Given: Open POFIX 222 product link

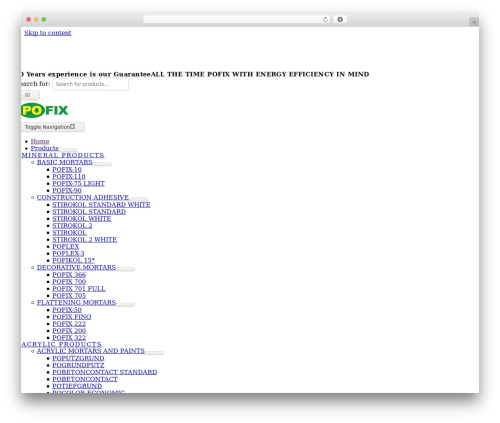Looking at the screenshot, I should [69, 324].
